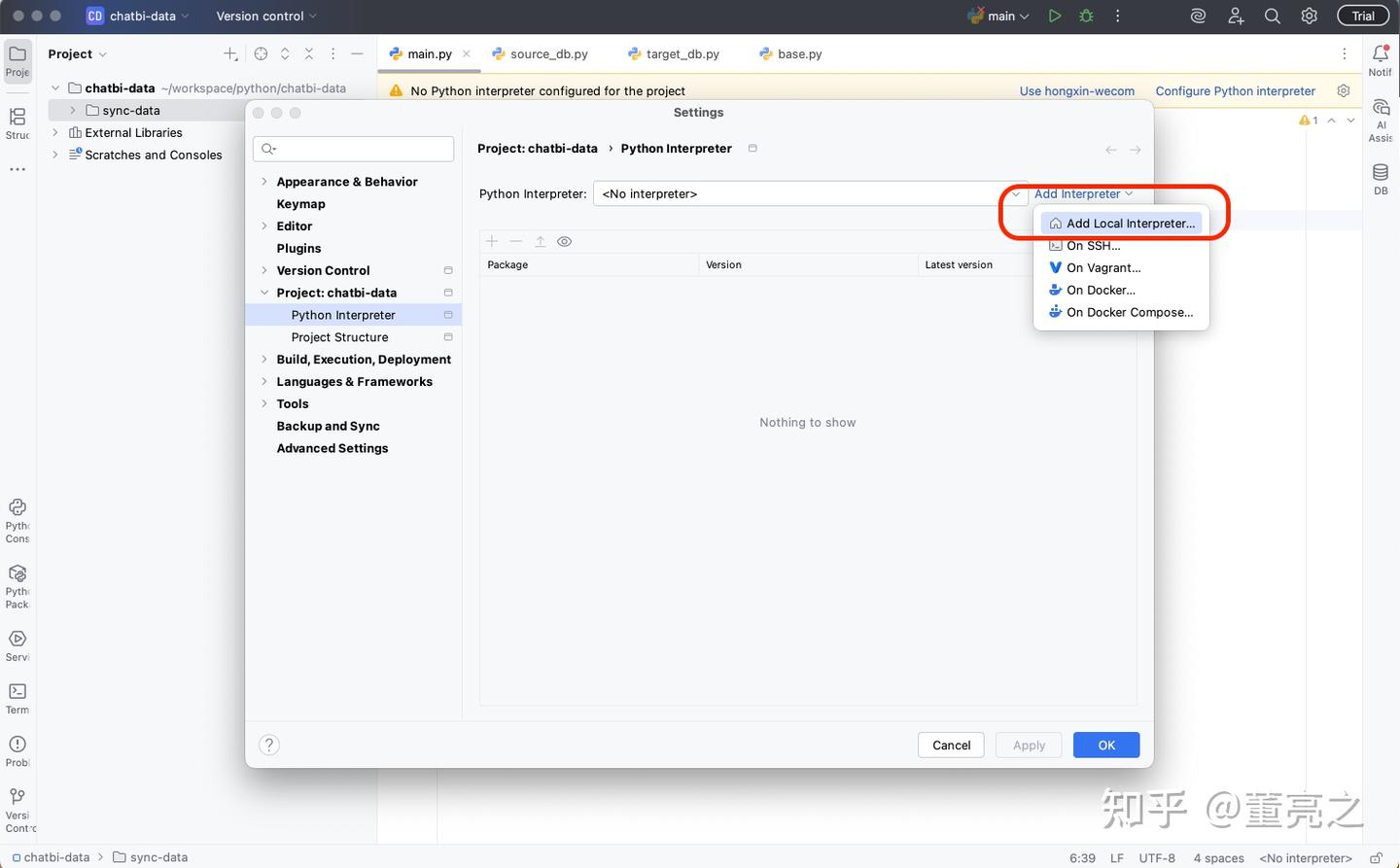Open Plugins settings page
This screenshot has height=868, width=1400.
coord(298,249)
